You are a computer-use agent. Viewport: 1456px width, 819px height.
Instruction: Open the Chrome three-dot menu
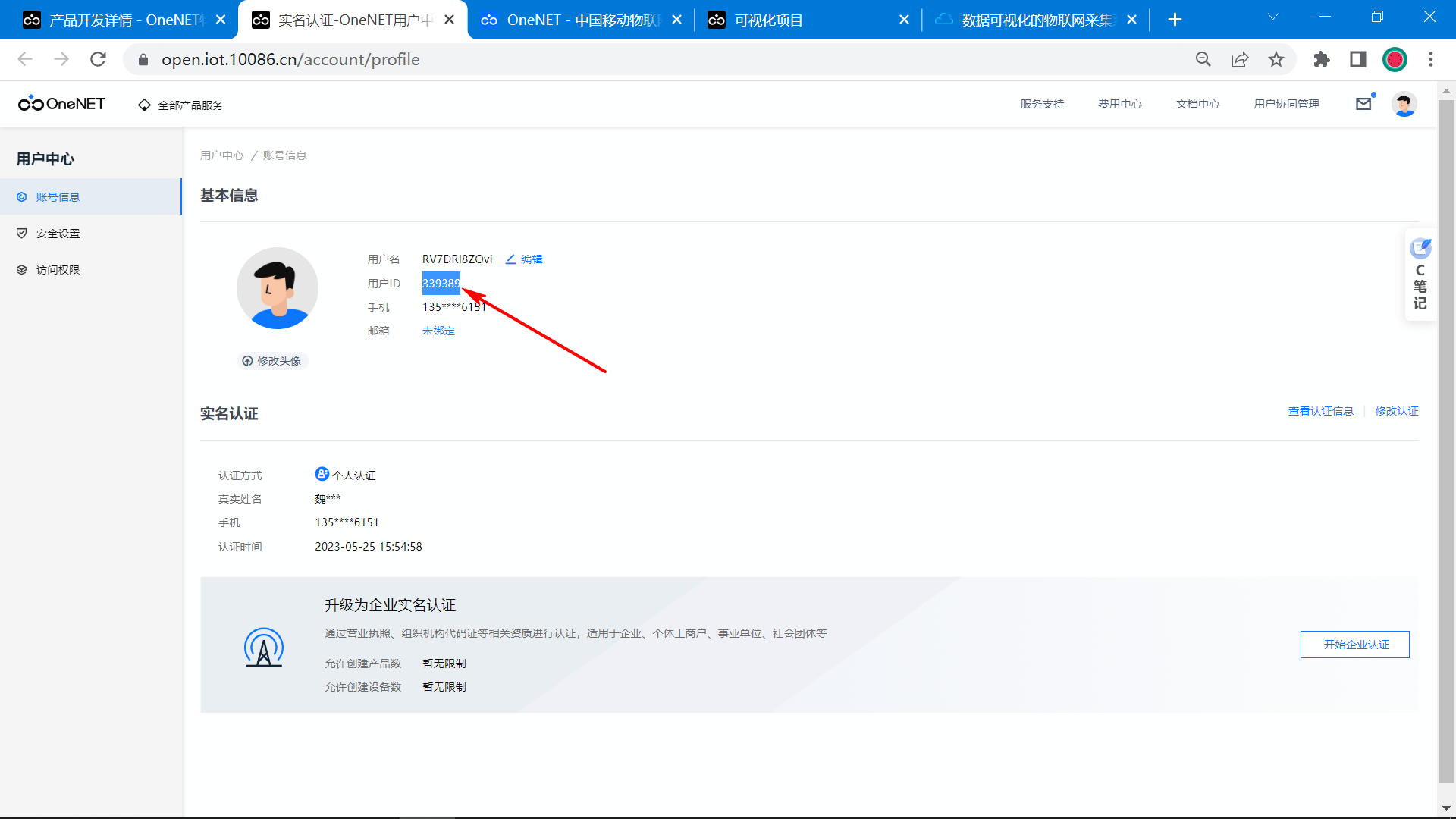coord(1431,59)
